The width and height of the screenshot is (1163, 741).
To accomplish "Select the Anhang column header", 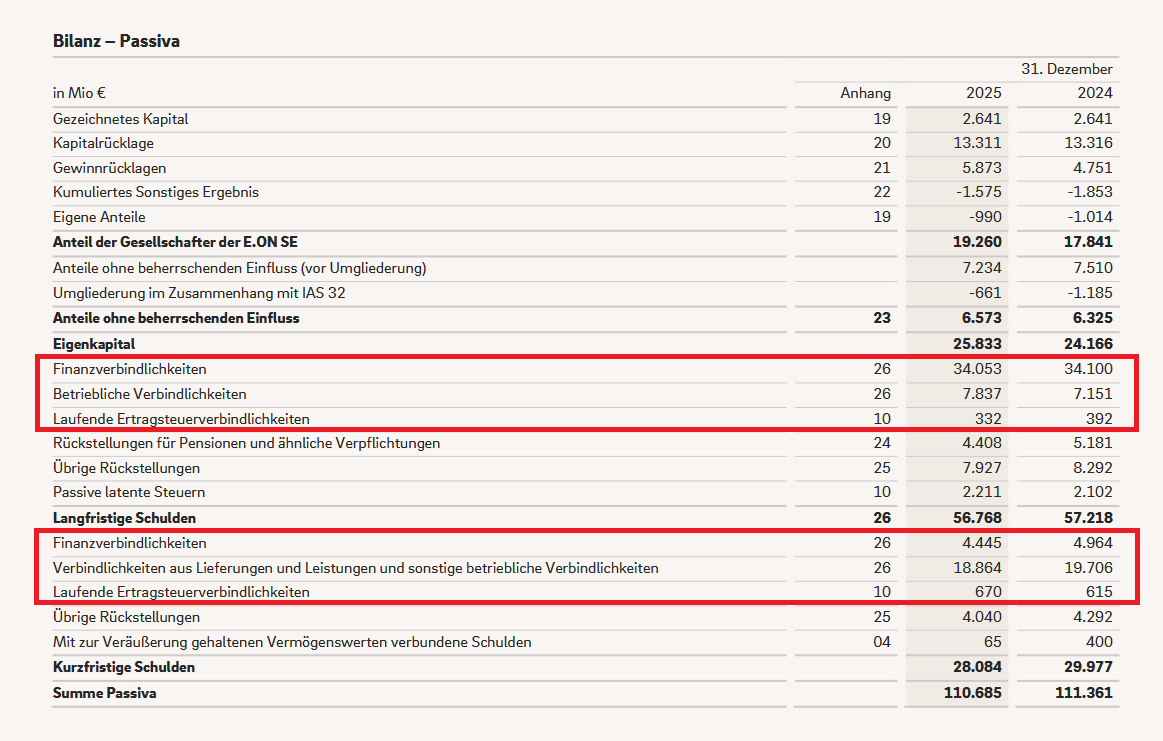I will pos(866,93).
